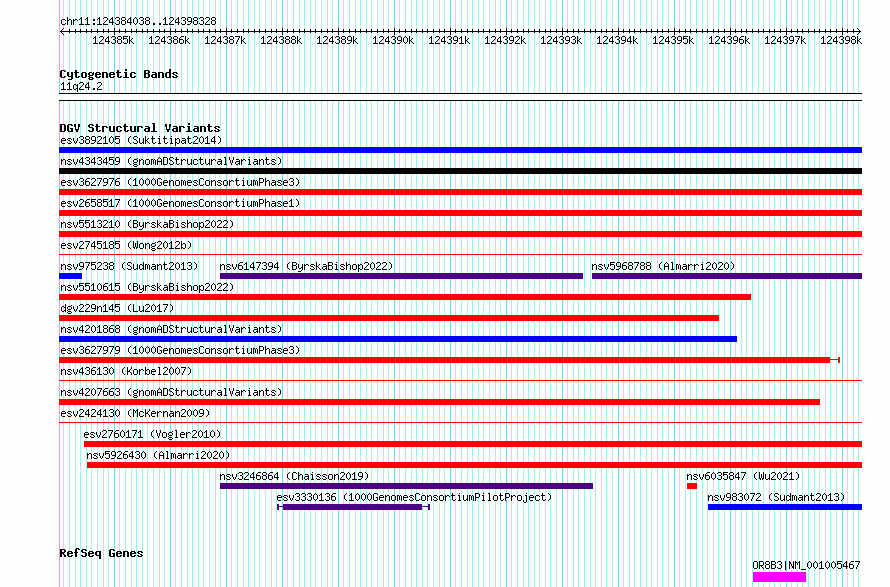
Task: Open nsv436130 (Korbel2007) label
Action: [126, 371]
